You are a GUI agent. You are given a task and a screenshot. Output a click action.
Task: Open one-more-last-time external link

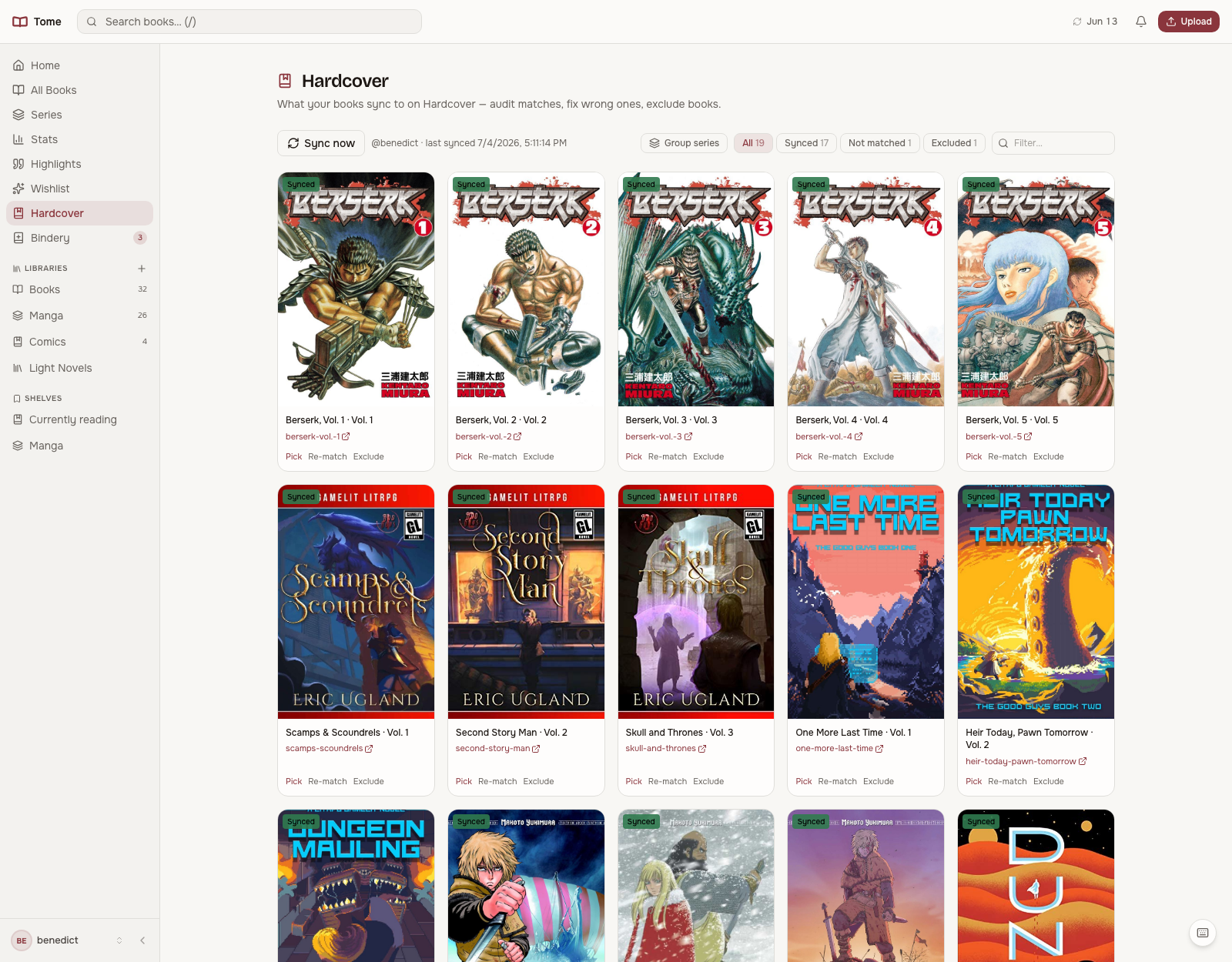839,748
